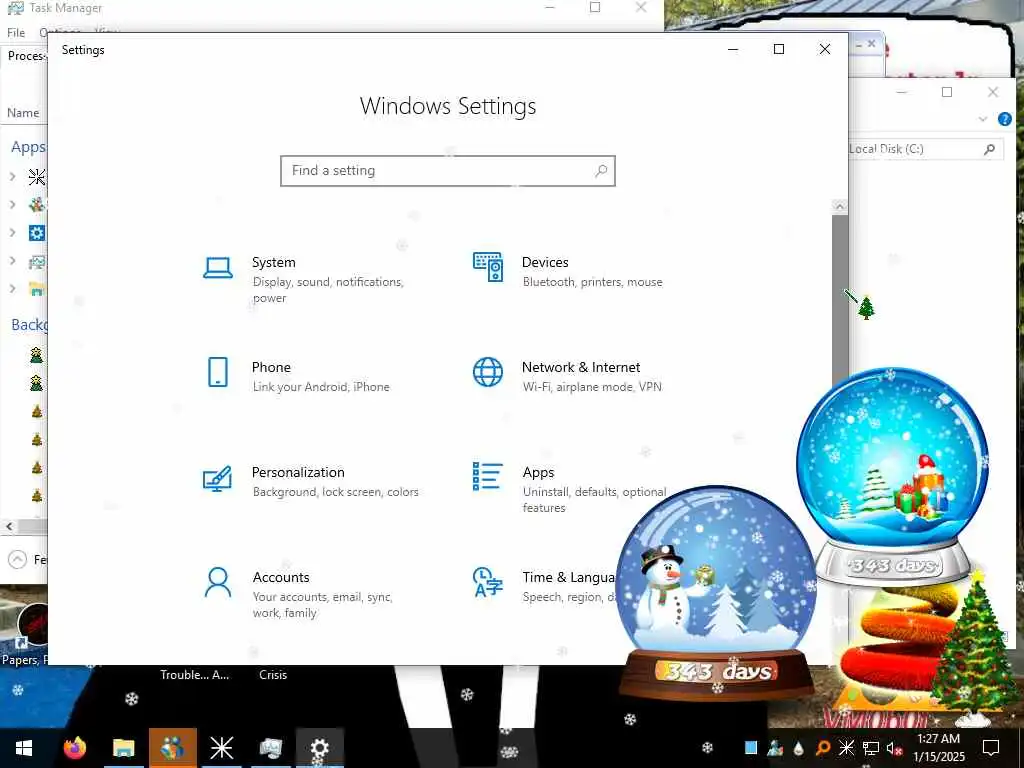The image size is (1024, 768).
Task: Click the magnifier icon in Settings search
Action: click(601, 170)
